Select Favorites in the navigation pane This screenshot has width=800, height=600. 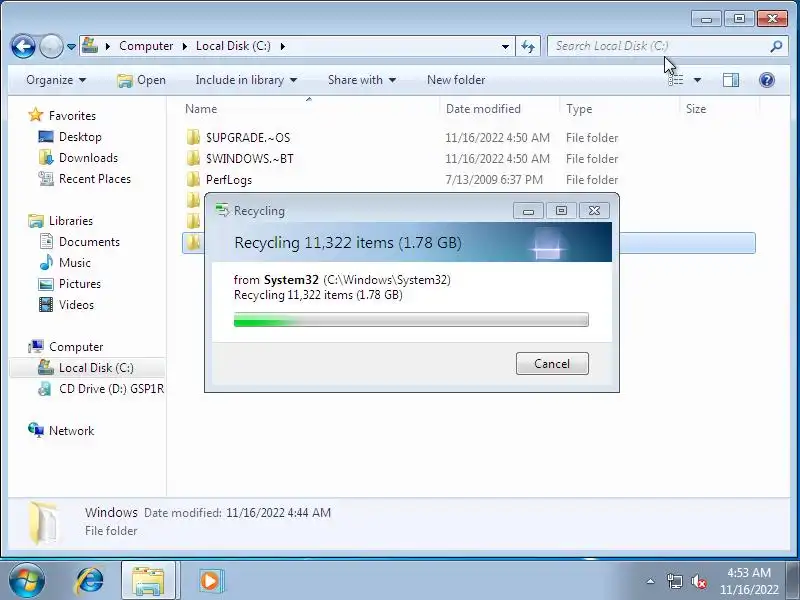click(72, 116)
